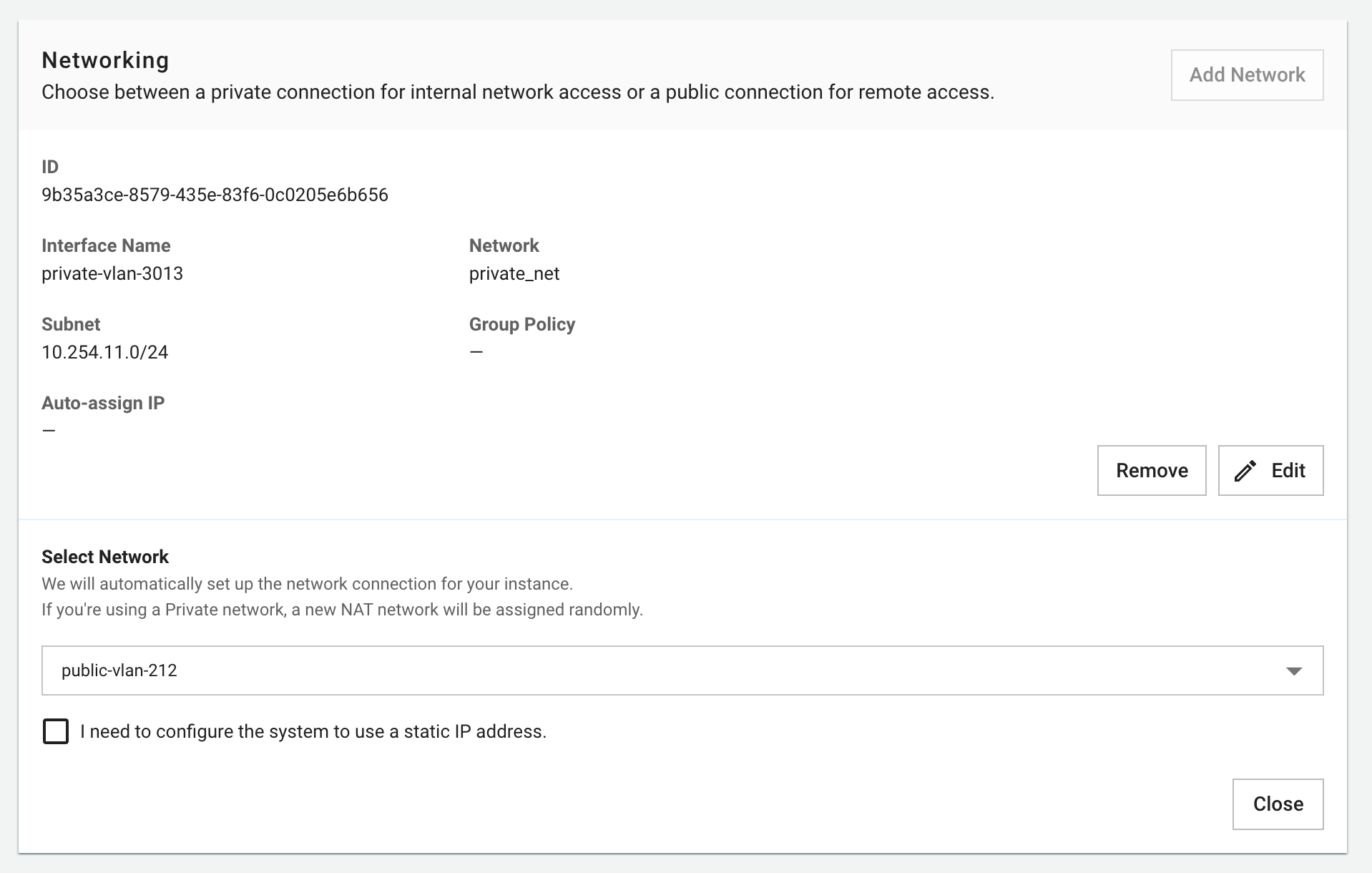
Task: Click the Group Policy label
Action: 522,324
